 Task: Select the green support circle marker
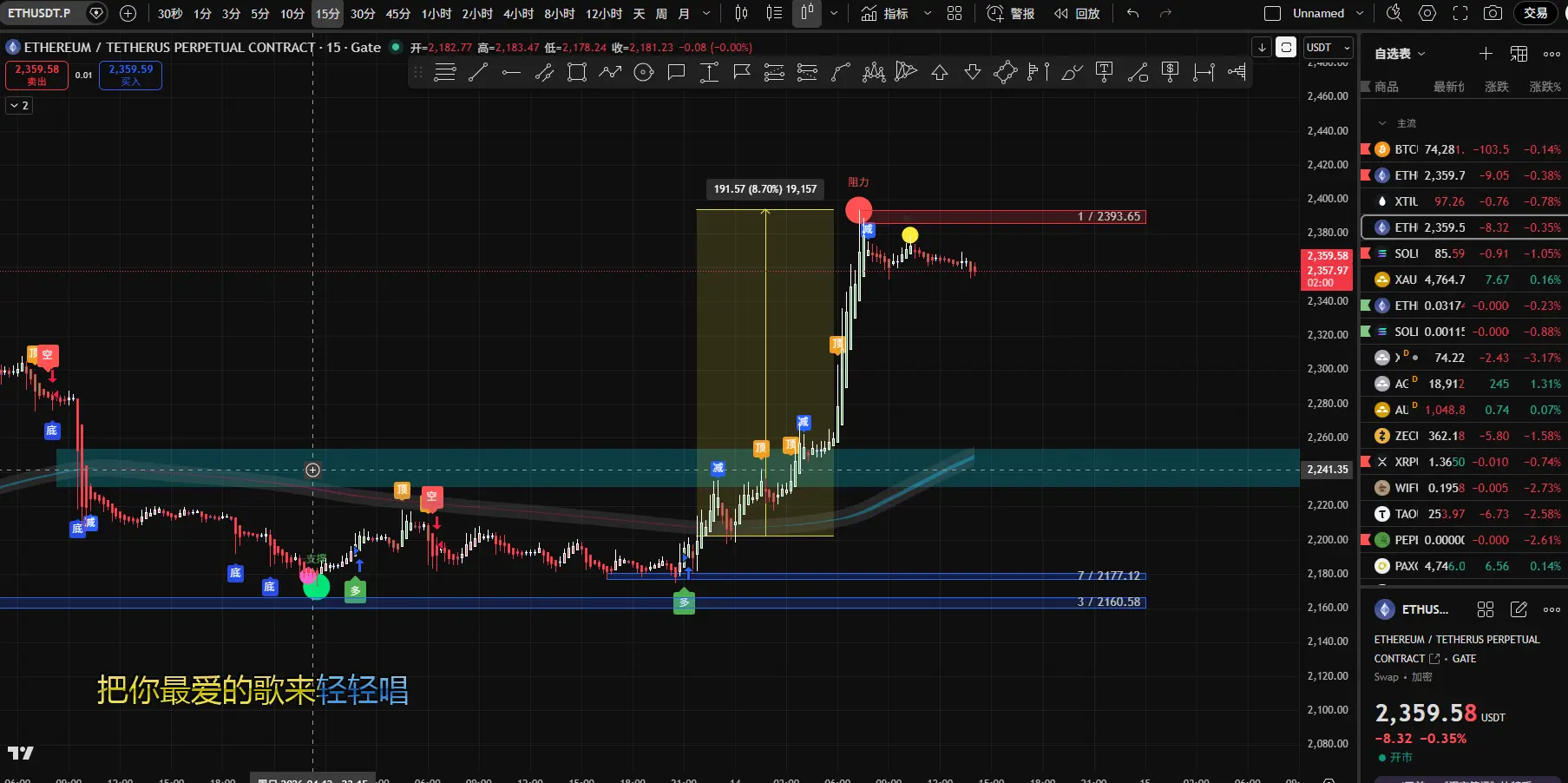(x=317, y=587)
